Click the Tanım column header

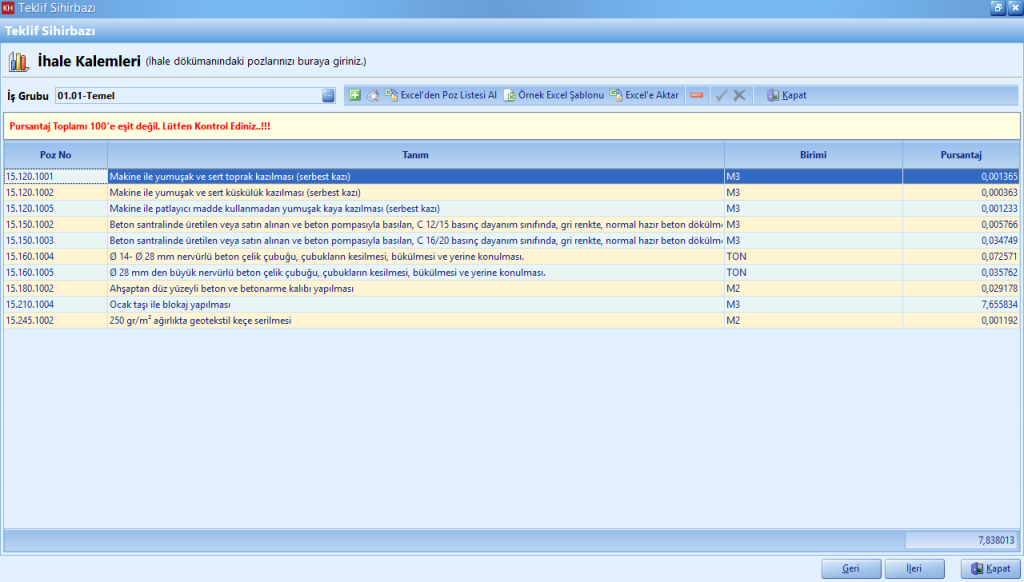(x=415, y=155)
